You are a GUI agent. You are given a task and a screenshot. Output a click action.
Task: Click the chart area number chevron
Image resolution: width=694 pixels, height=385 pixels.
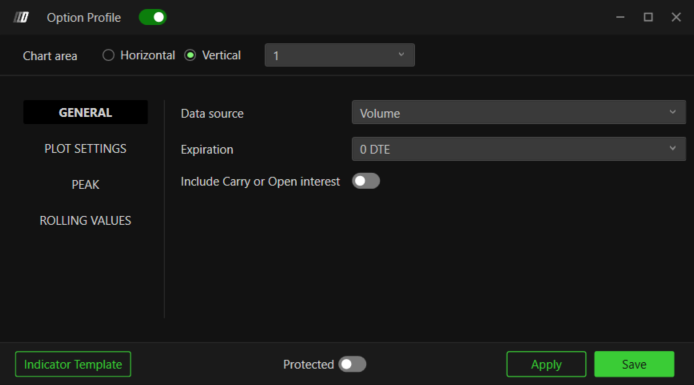pyautogui.click(x=401, y=55)
